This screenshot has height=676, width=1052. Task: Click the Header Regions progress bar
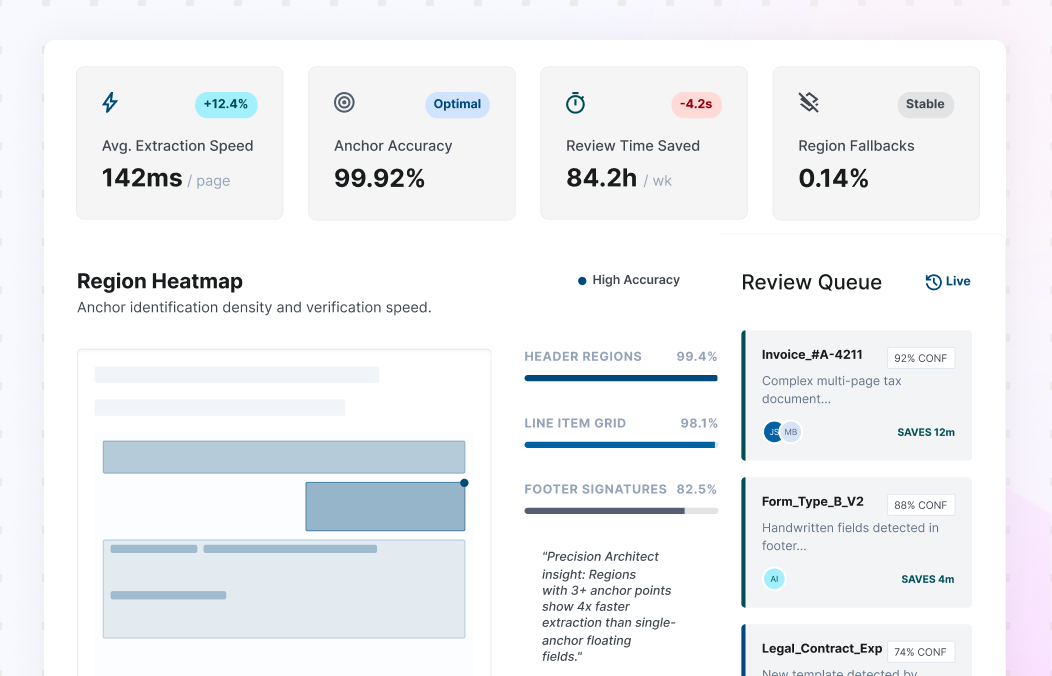pyautogui.click(x=621, y=378)
